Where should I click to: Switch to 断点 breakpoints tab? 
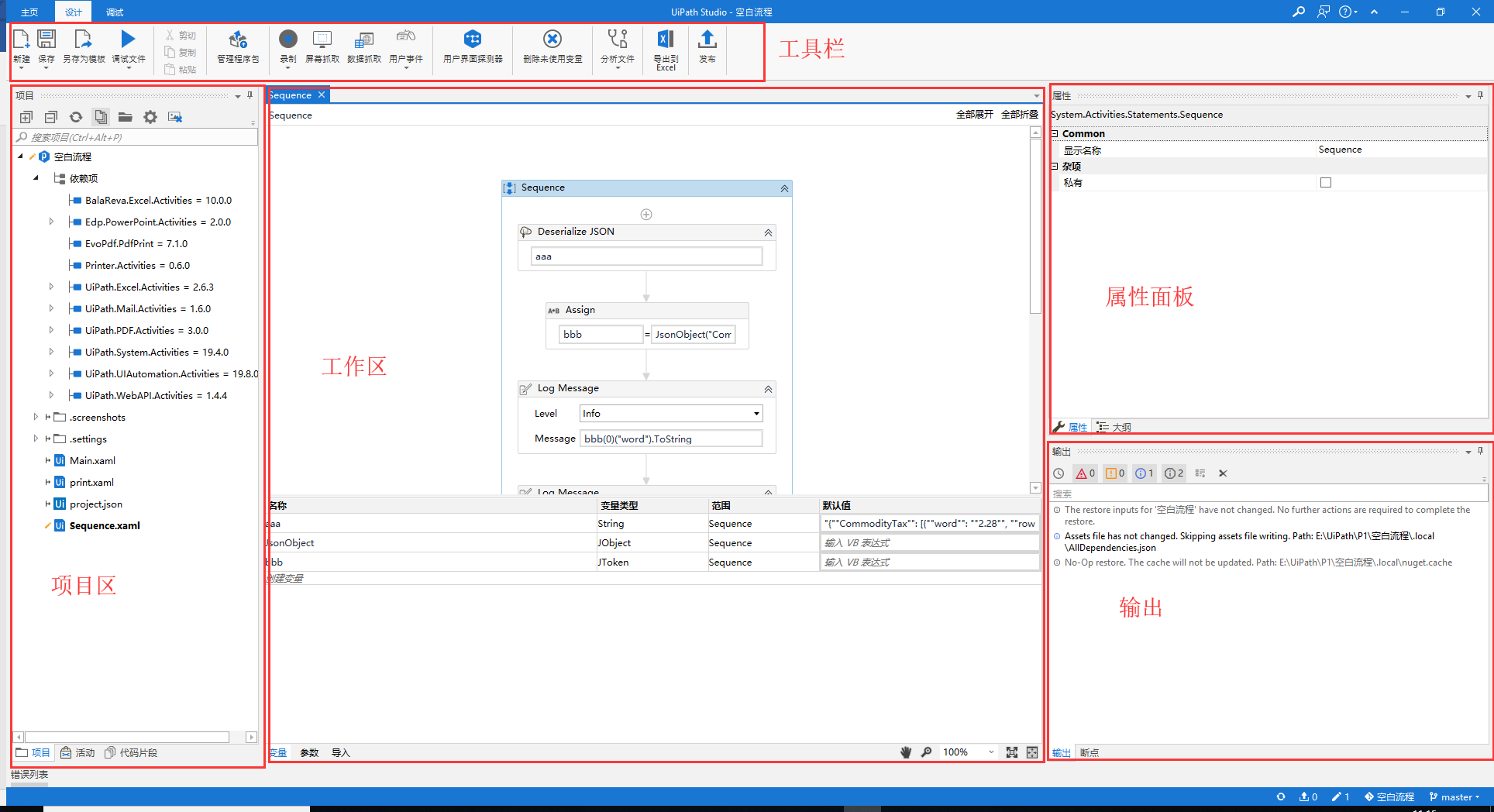1090,752
